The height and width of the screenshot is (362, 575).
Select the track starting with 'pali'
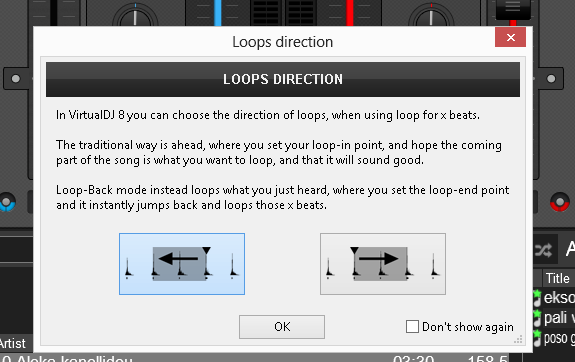tap(556, 318)
